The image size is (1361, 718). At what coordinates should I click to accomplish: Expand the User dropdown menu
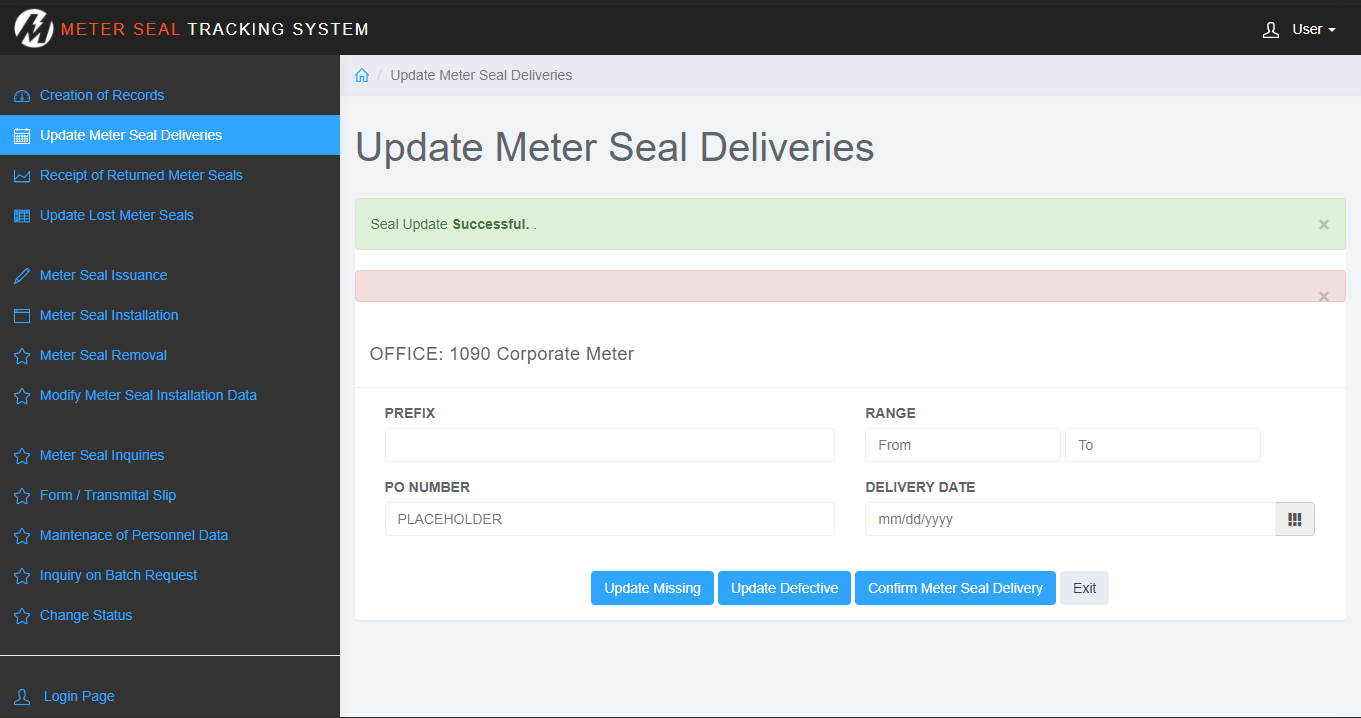pos(1299,29)
